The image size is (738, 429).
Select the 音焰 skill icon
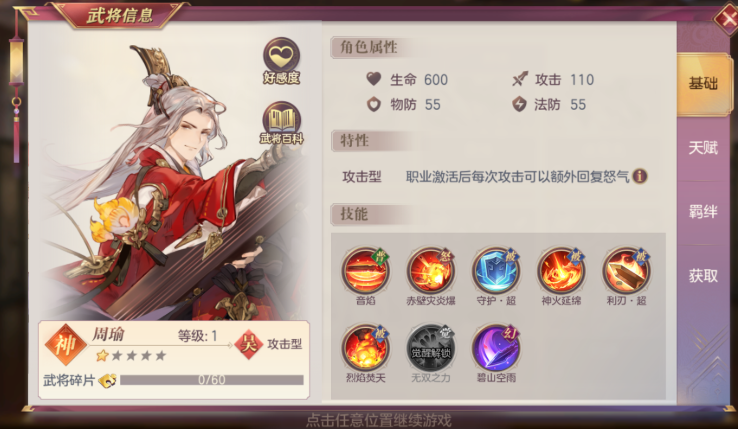point(366,271)
